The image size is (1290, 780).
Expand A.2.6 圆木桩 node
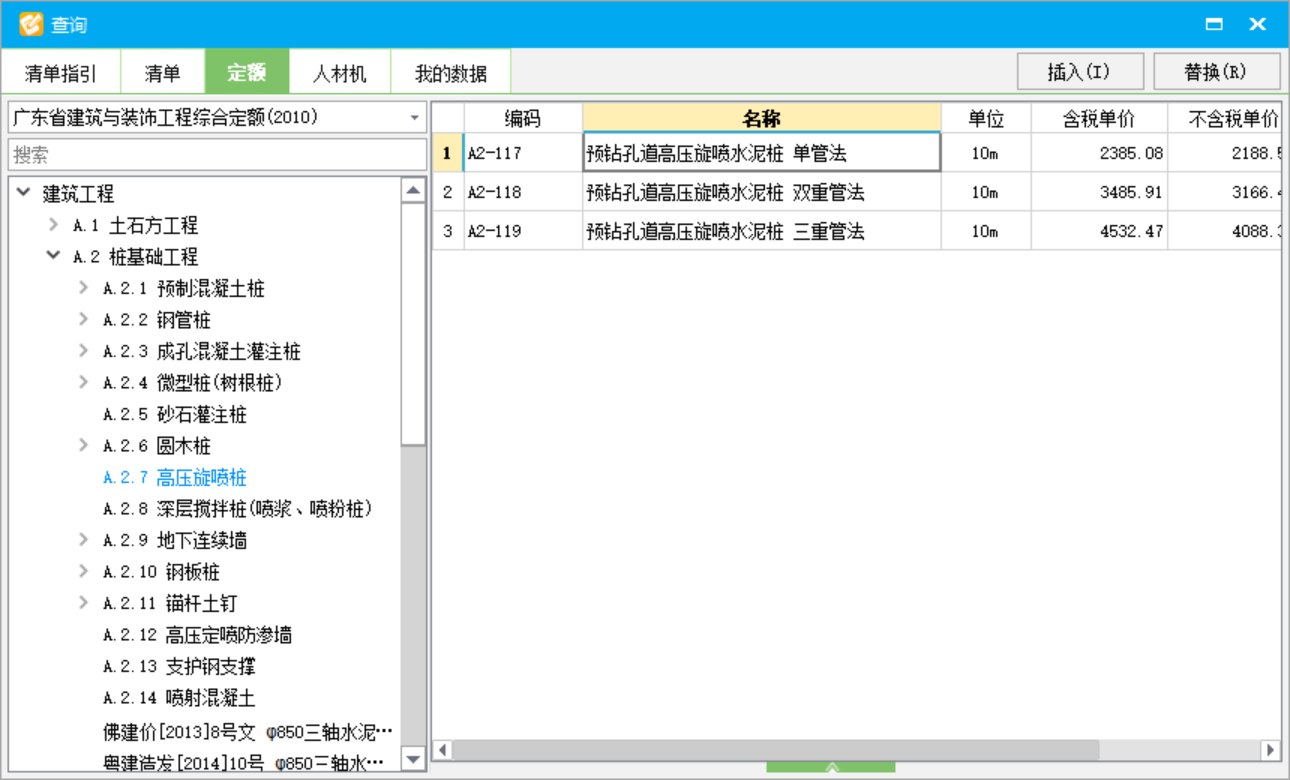tap(84, 445)
